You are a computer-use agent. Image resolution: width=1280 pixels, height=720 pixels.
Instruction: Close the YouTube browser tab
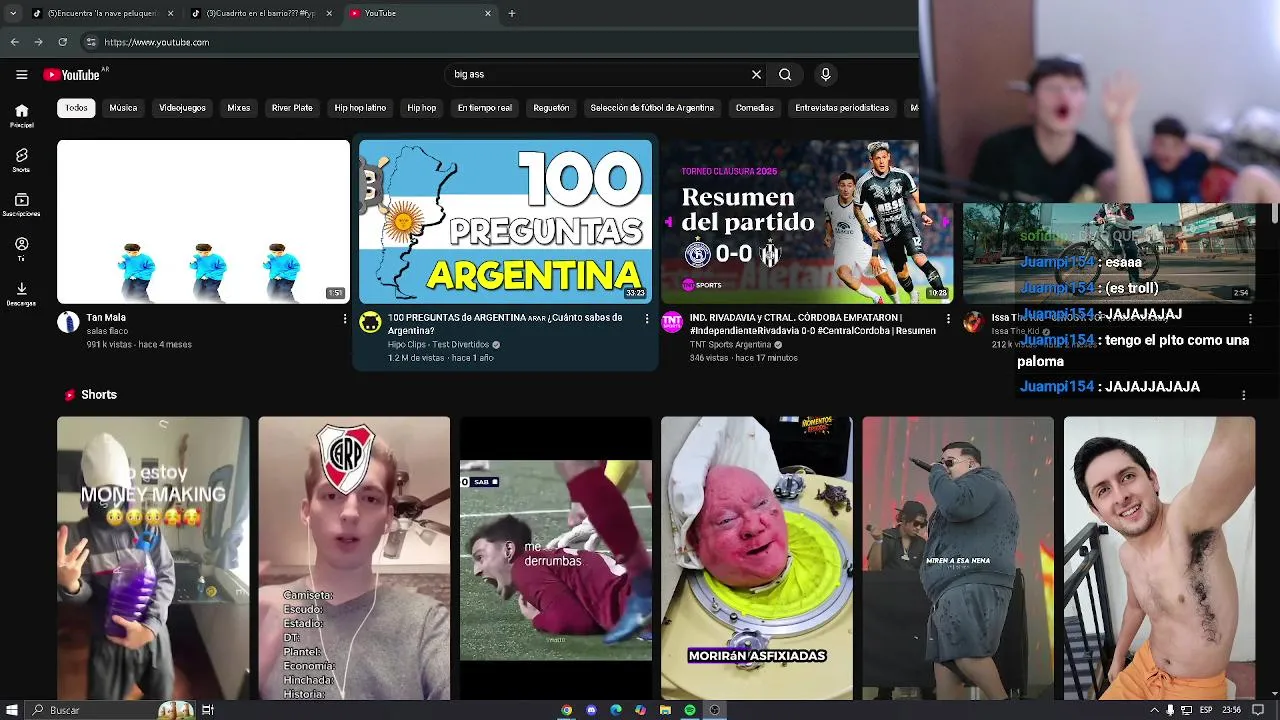[488, 13]
